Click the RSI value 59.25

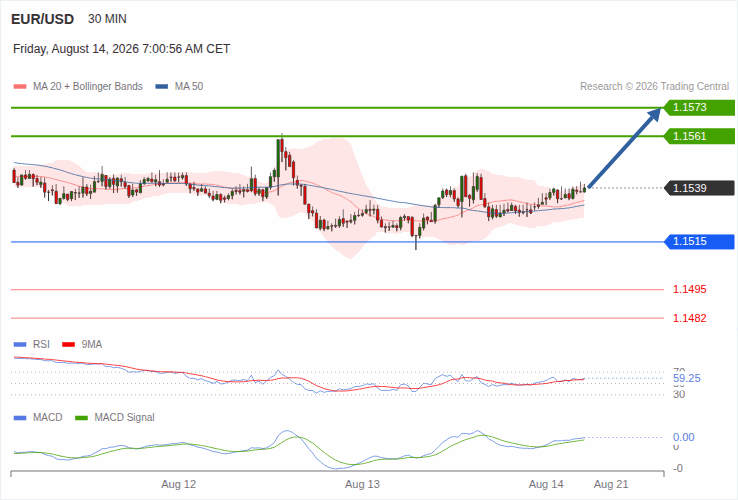687,379
